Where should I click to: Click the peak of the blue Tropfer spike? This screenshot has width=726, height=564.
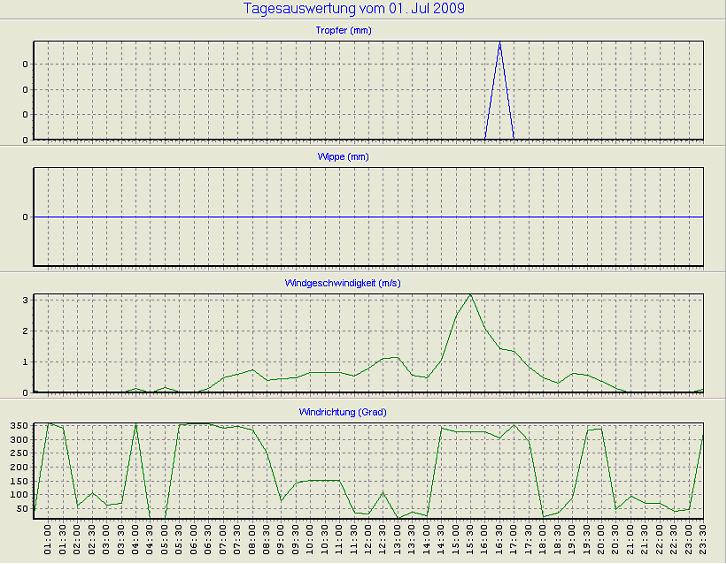click(500, 42)
